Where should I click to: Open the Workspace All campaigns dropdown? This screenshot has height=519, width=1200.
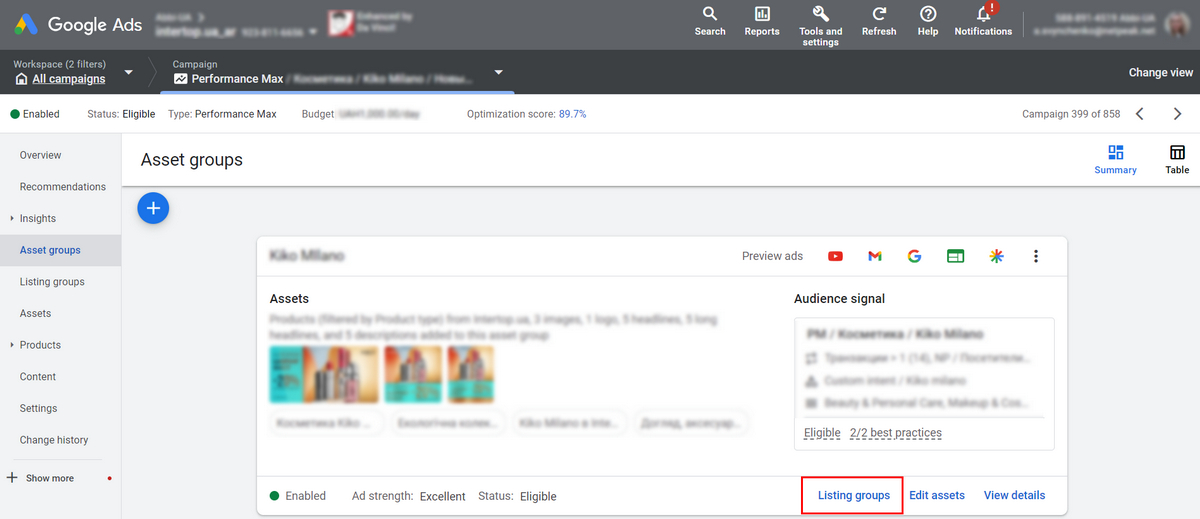click(x=128, y=72)
